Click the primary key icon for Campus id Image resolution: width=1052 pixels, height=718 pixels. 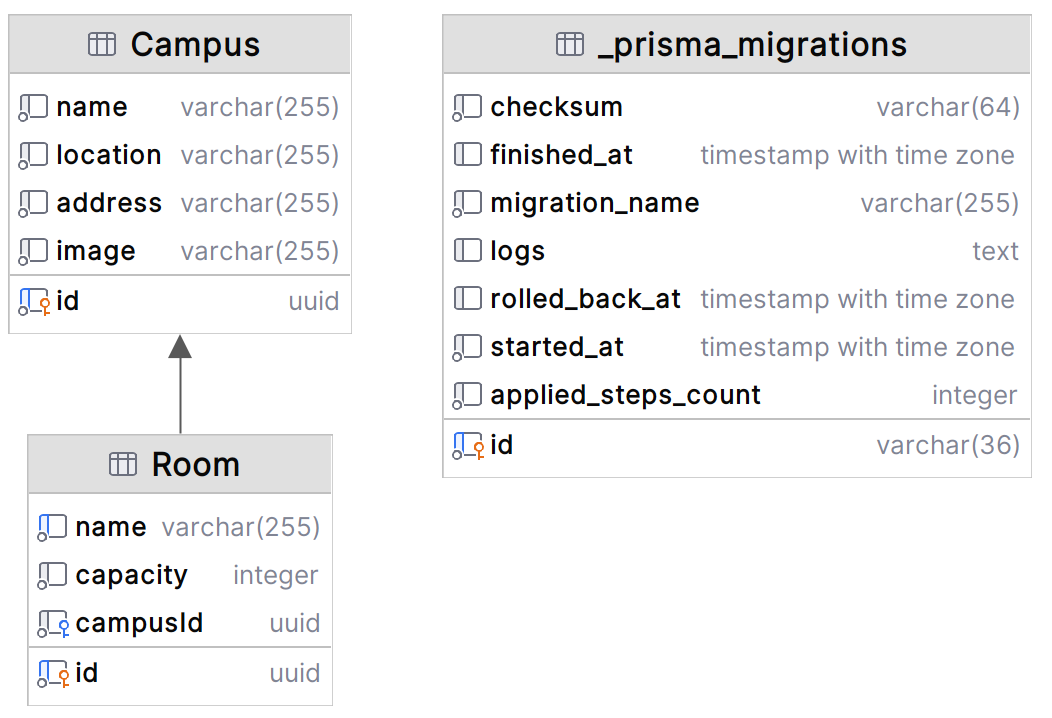point(34,300)
